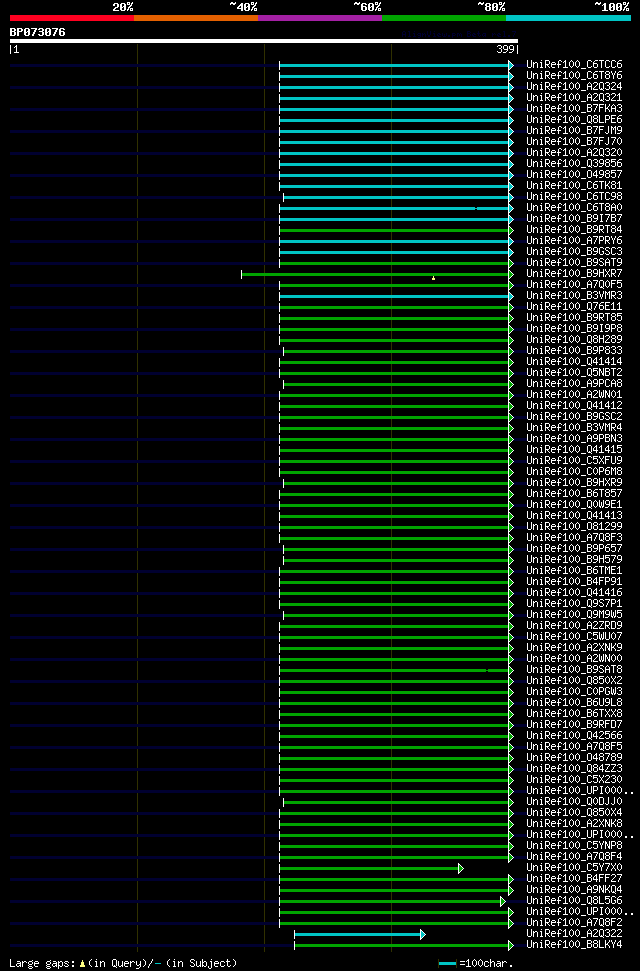The image size is (640, 971).
Task: Select the label UniRef100_A2Q322
Action: pyautogui.click(x=574, y=934)
